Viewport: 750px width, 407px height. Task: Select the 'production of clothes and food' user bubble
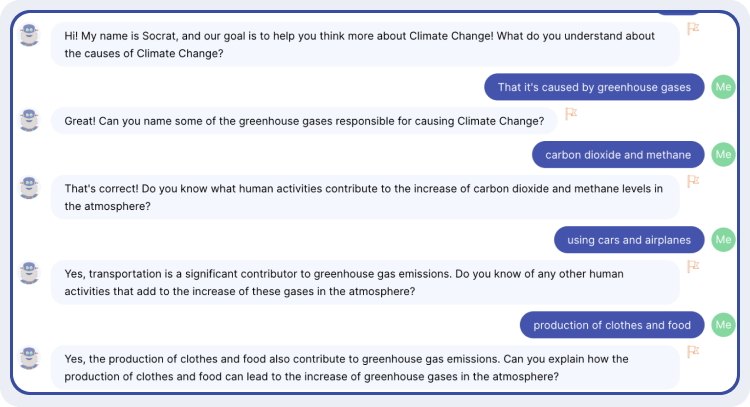[612, 325]
